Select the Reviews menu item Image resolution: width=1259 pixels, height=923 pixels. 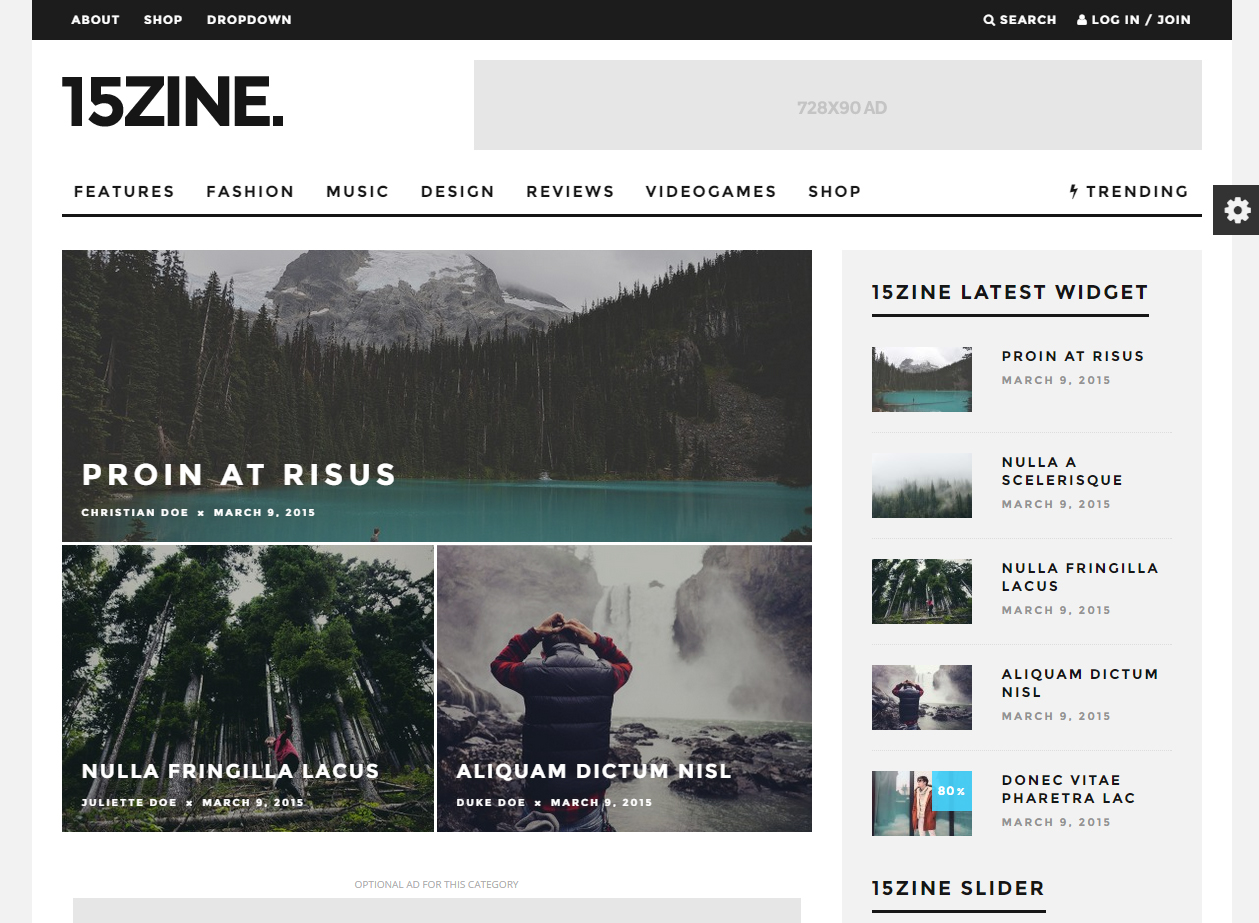[x=570, y=191]
